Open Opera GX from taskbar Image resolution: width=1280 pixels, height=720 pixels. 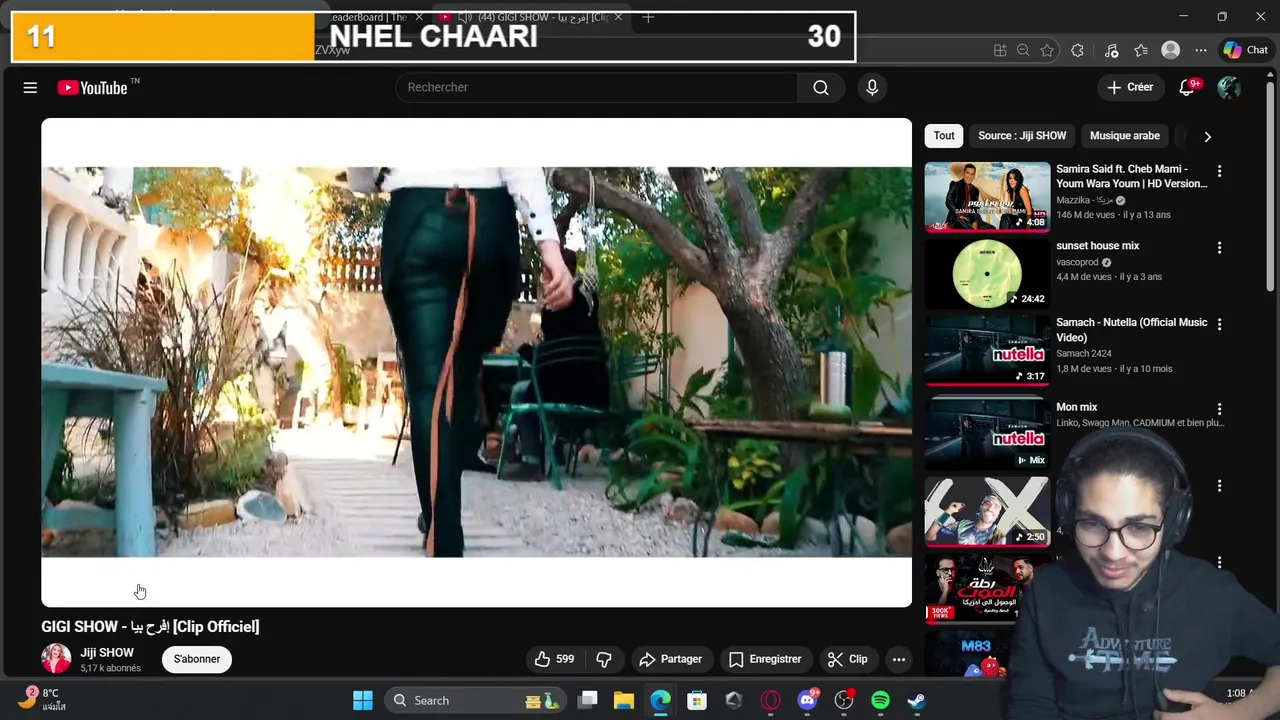click(770, 701)
